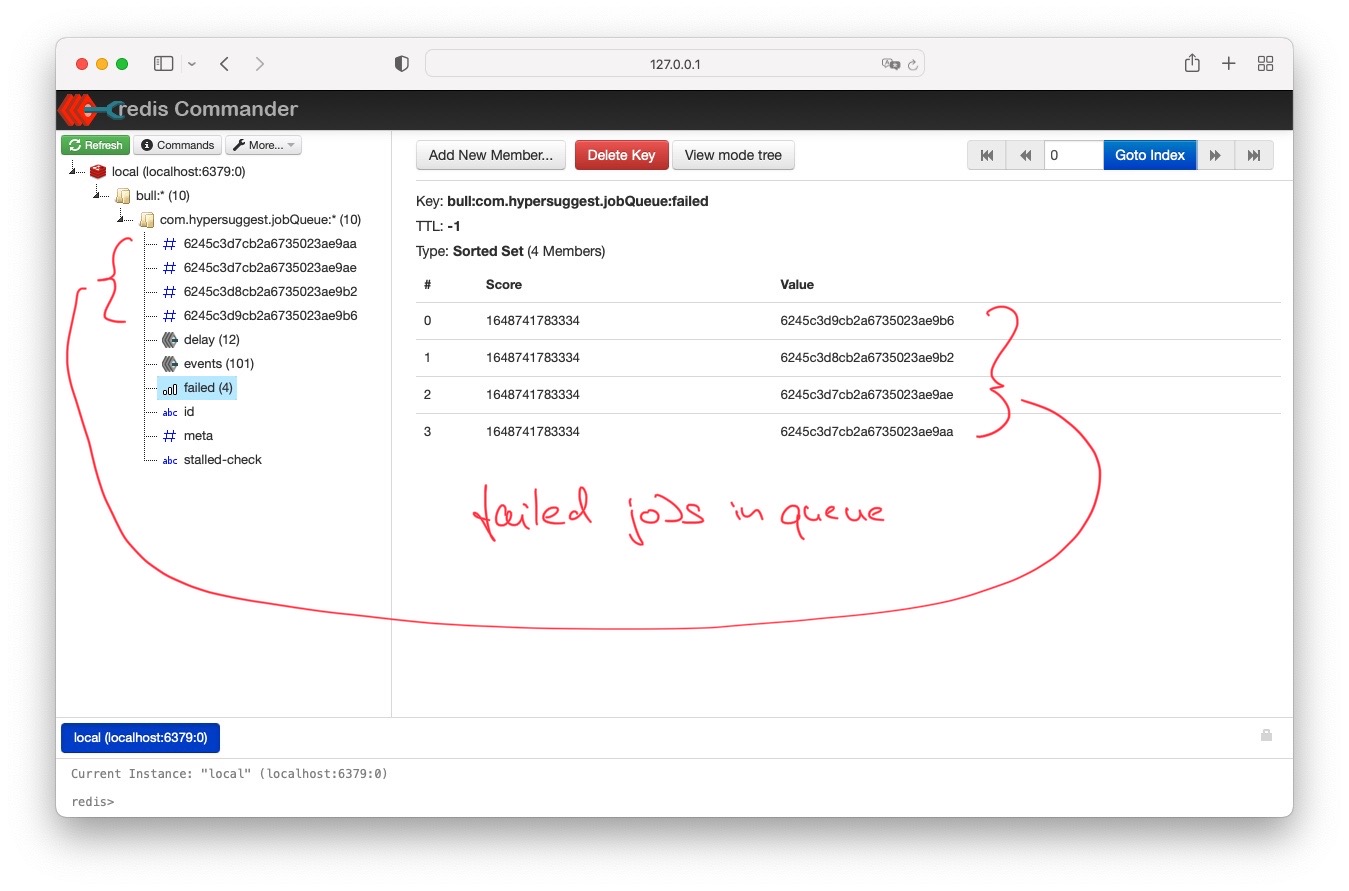Select the sorted set icon of failed key
The width and height of the screenshot is (1349, 891).
coord(168,388)
